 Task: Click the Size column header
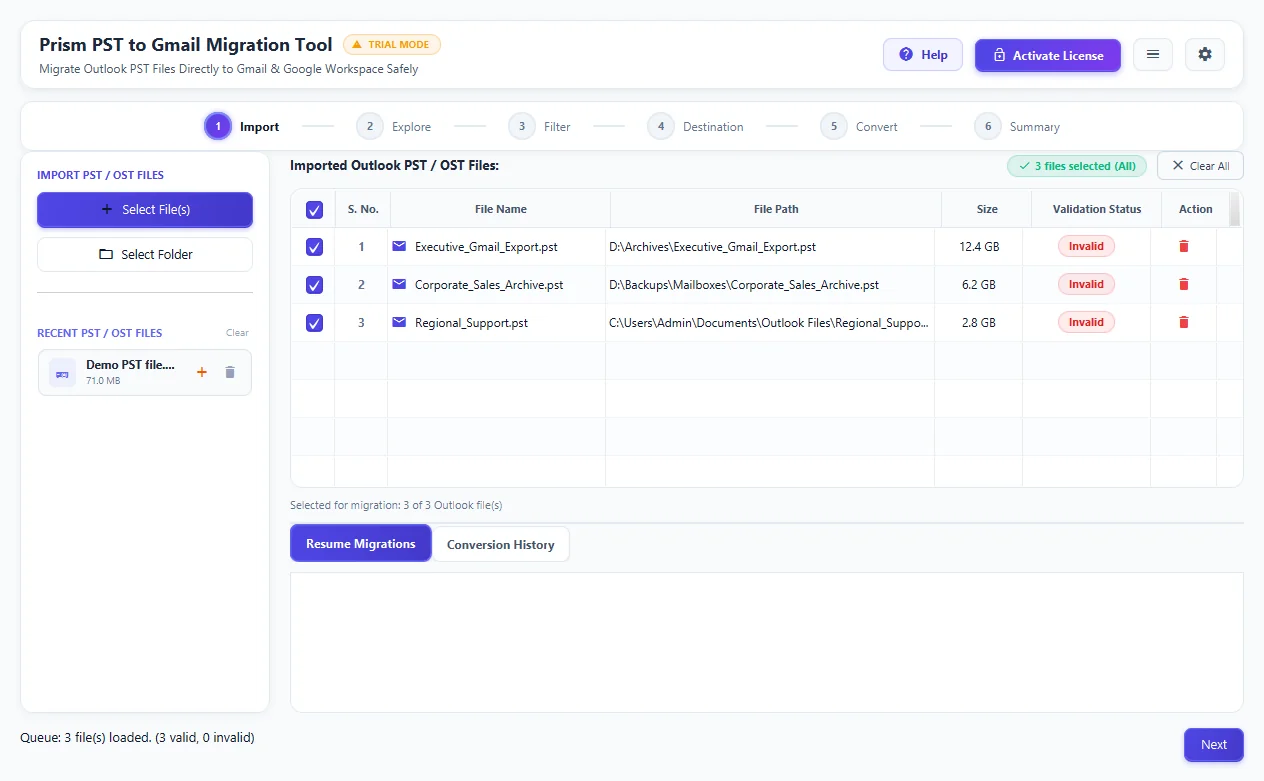point(987,210)
